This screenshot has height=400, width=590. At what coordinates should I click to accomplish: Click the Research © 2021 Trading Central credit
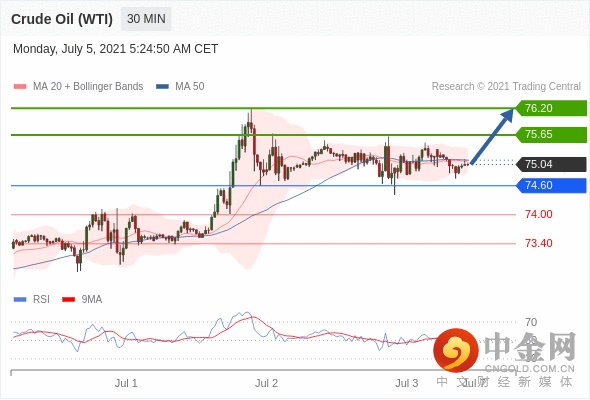coord(506,87)
